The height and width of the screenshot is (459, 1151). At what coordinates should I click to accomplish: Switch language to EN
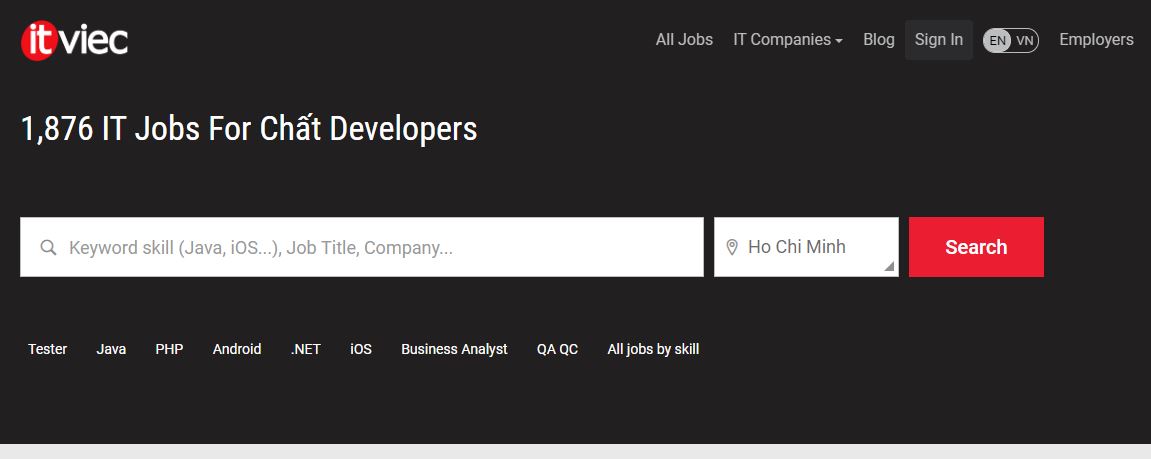coord(998,40)
